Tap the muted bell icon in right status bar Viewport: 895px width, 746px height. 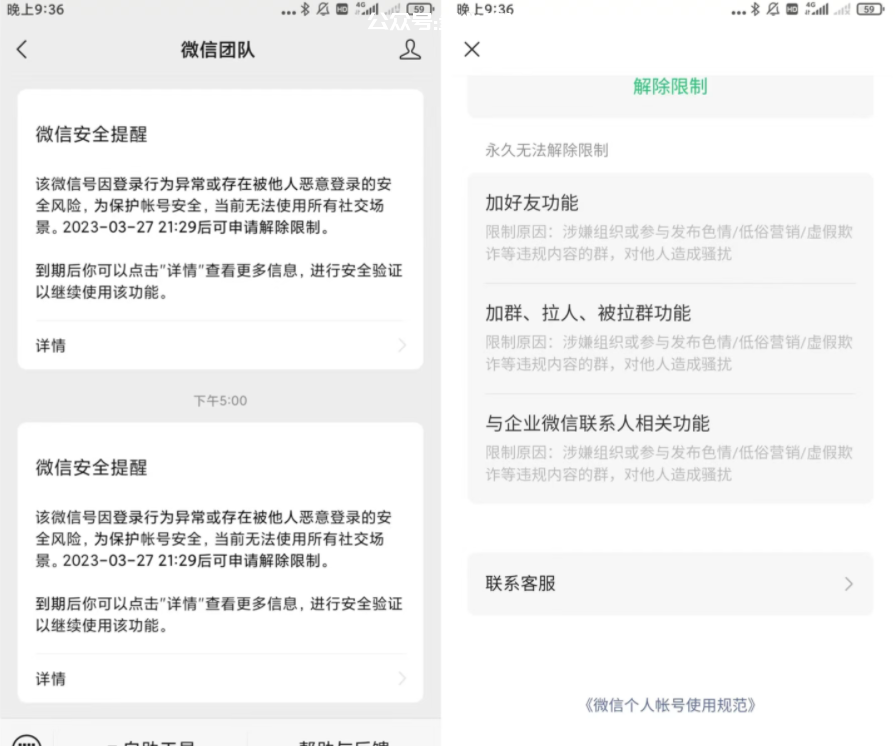773,9
